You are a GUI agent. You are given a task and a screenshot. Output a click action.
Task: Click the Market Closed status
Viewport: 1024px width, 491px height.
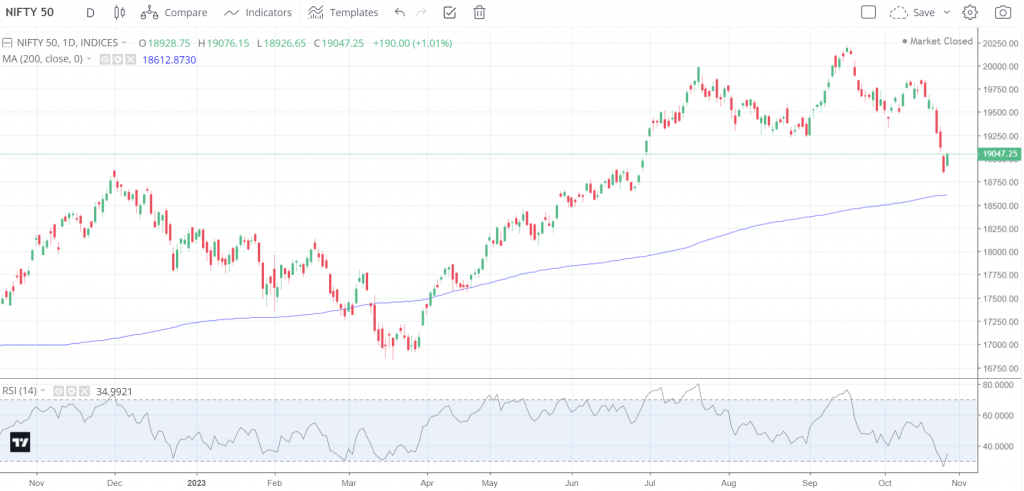[x=937, y=41]
